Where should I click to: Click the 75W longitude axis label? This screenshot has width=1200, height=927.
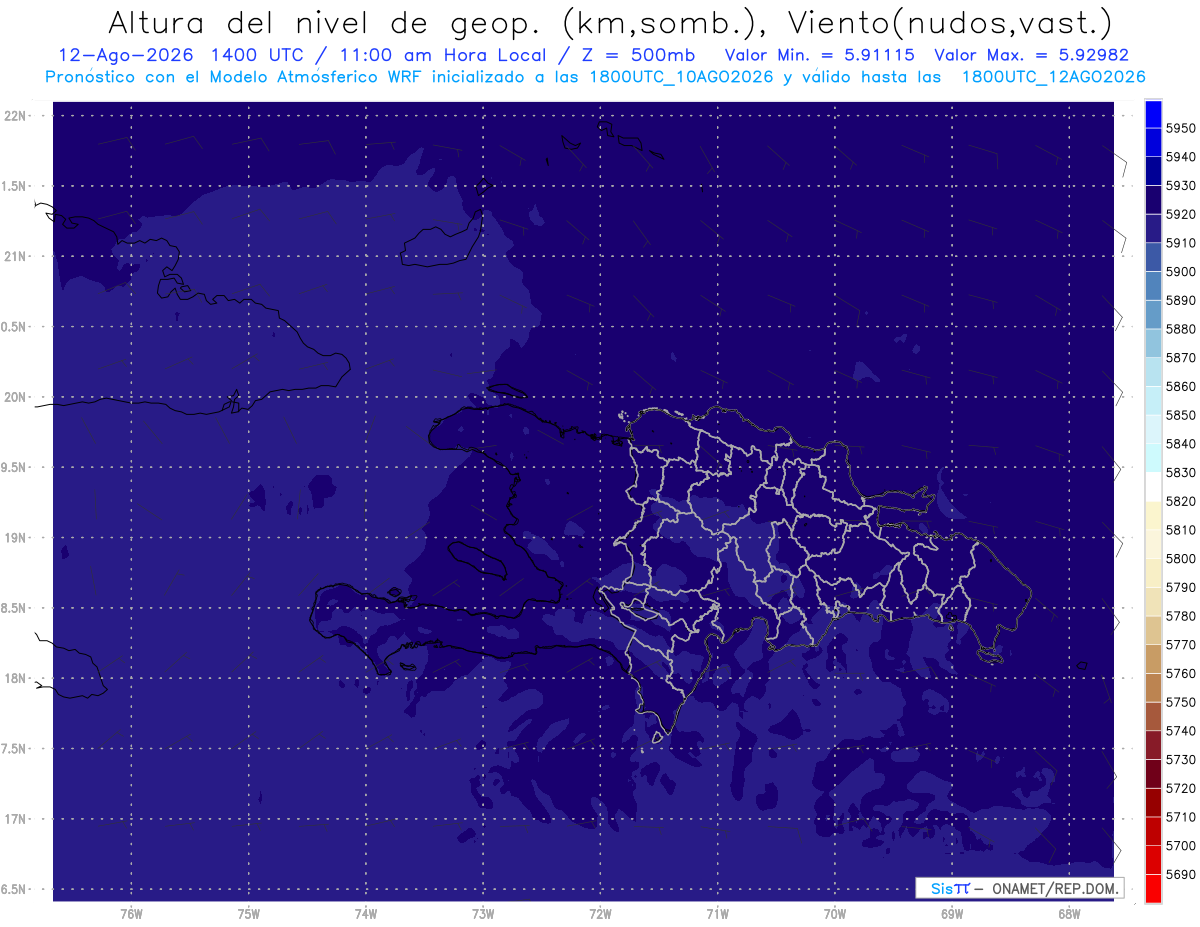coord(249,914)
